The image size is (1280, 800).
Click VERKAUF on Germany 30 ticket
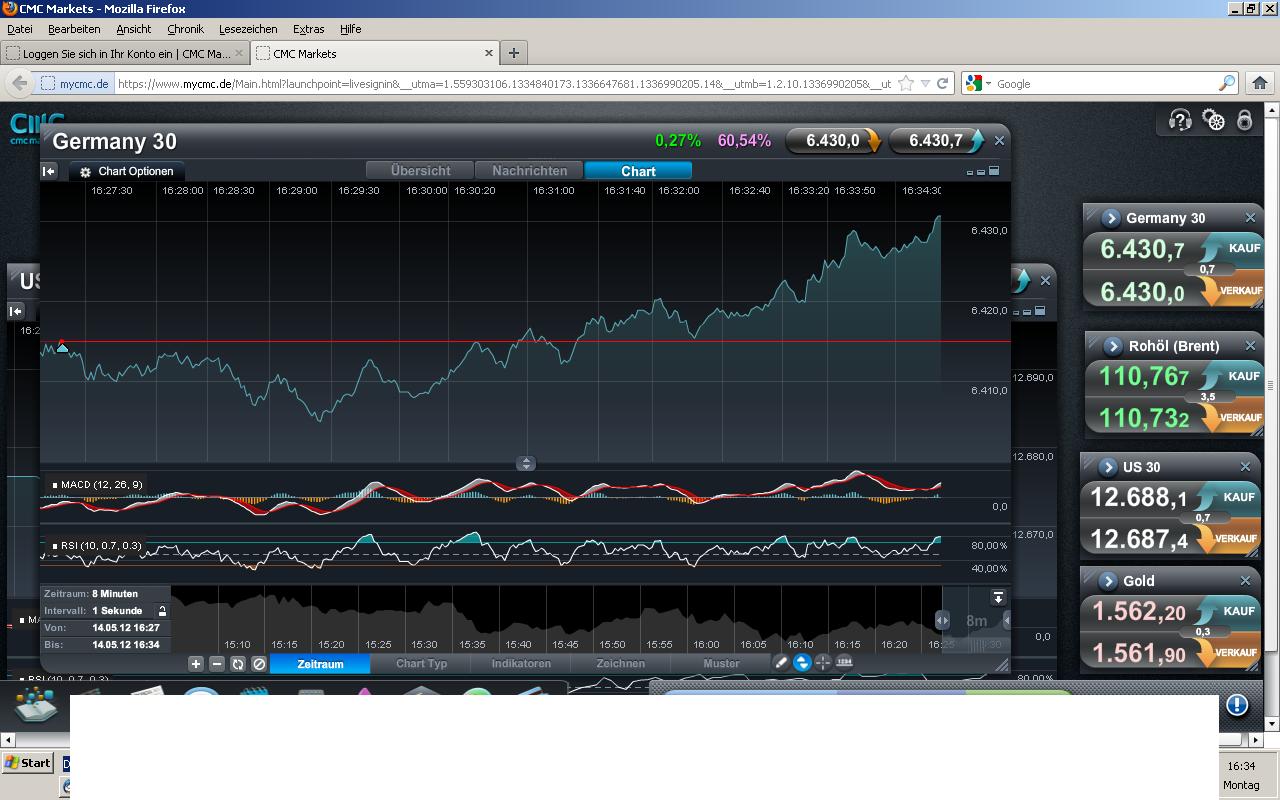(x=1231, y=291)
